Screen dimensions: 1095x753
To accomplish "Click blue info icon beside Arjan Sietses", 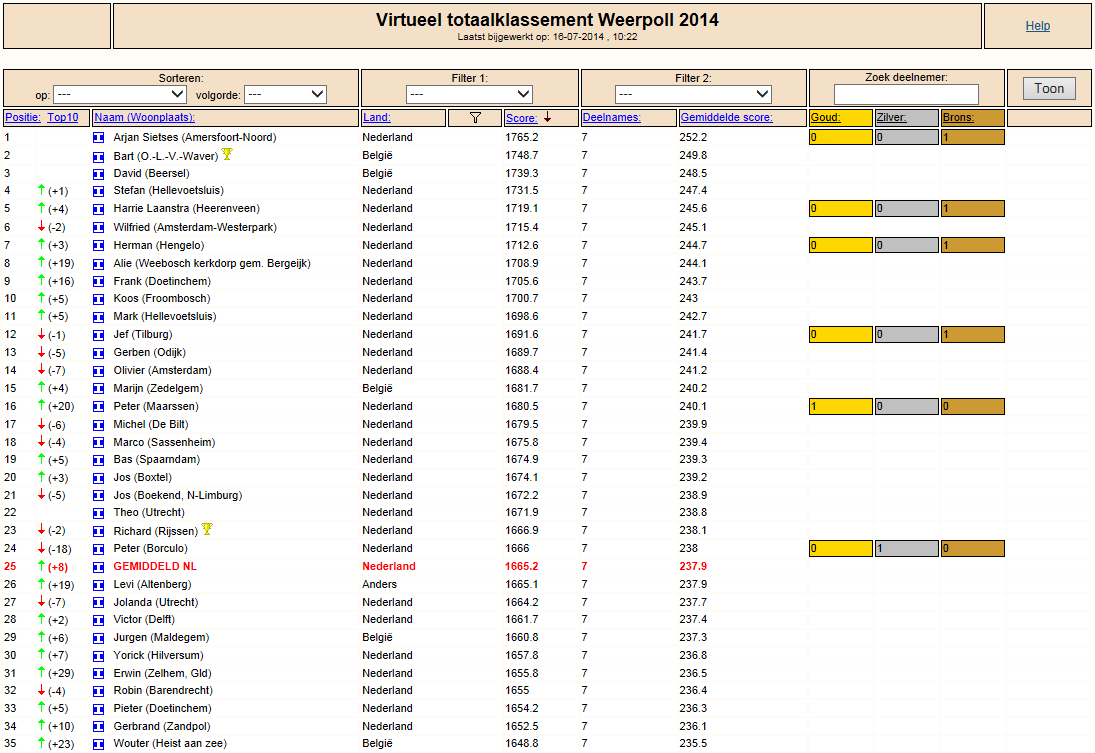I will [x=98, y=138].
